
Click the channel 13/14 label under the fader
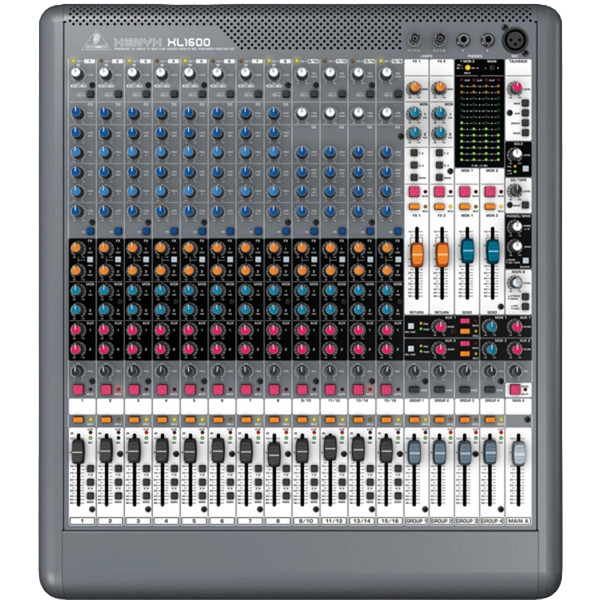(x=358, y=522)
